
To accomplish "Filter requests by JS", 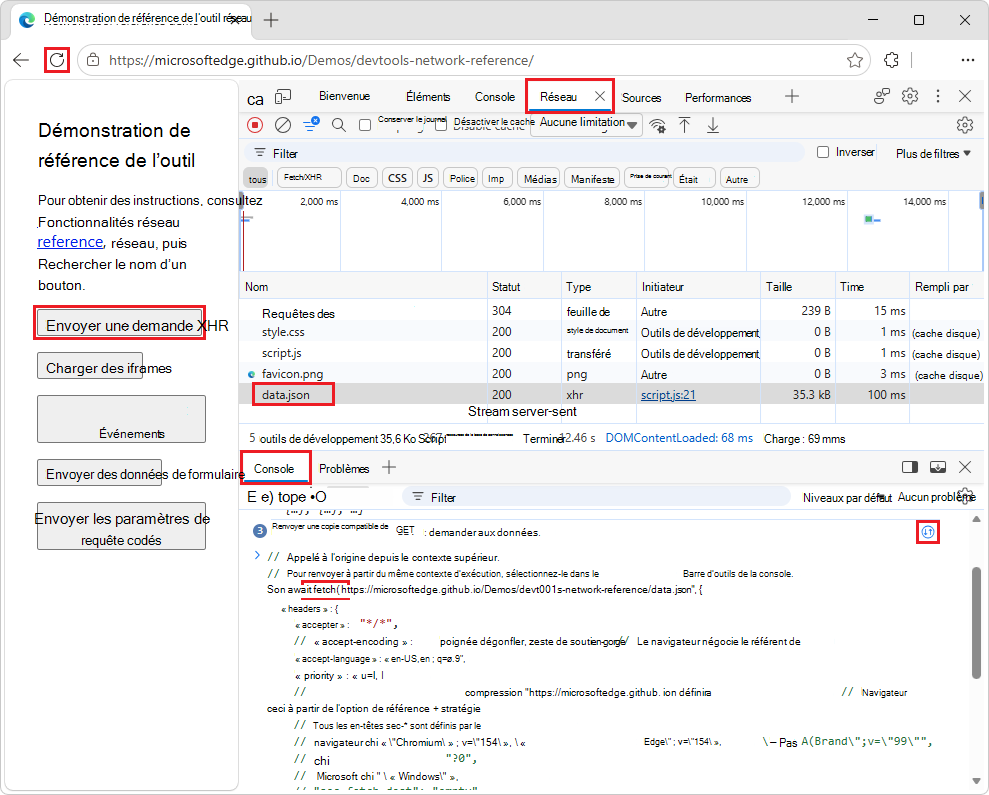I will coord(428,179).
